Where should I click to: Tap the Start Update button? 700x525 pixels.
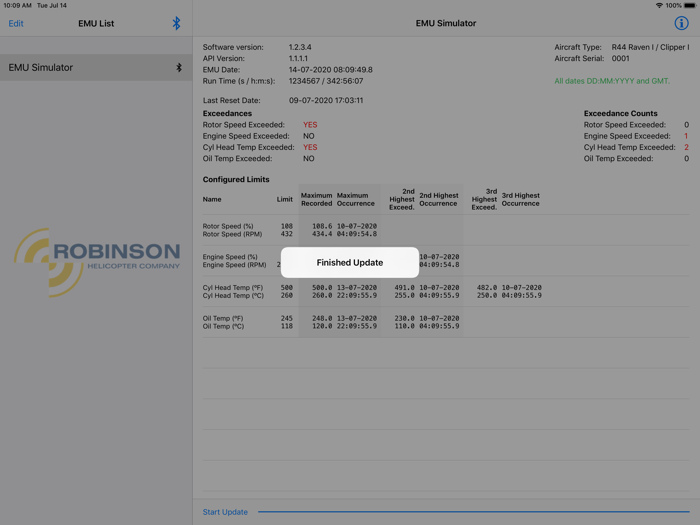pos(225,512)
